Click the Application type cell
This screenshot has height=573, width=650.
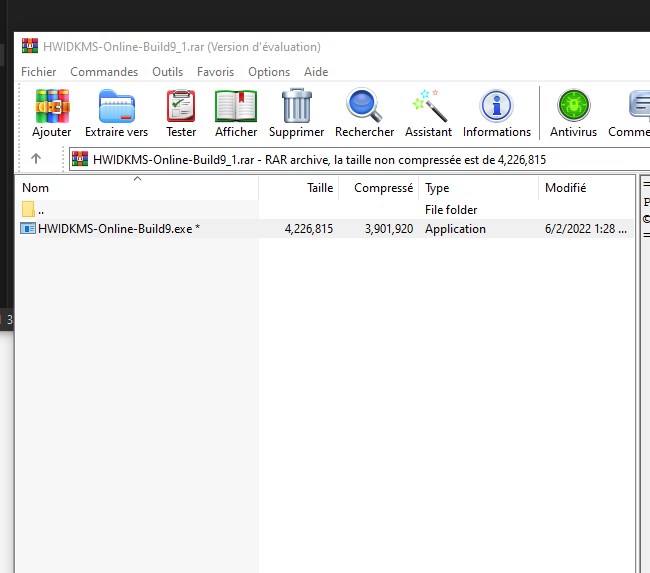pyautogui.click(x=455, y=229)
